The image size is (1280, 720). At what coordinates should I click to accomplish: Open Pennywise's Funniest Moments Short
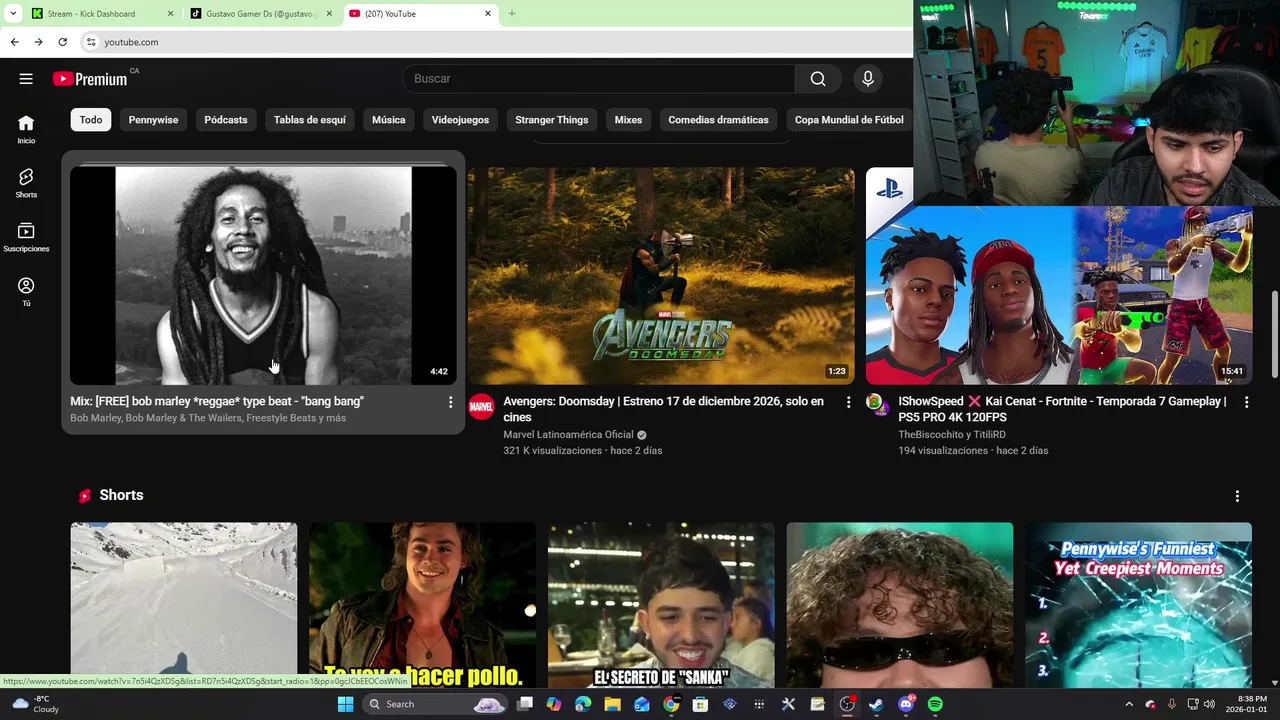pyautogui.click(x=1138, y=604)
